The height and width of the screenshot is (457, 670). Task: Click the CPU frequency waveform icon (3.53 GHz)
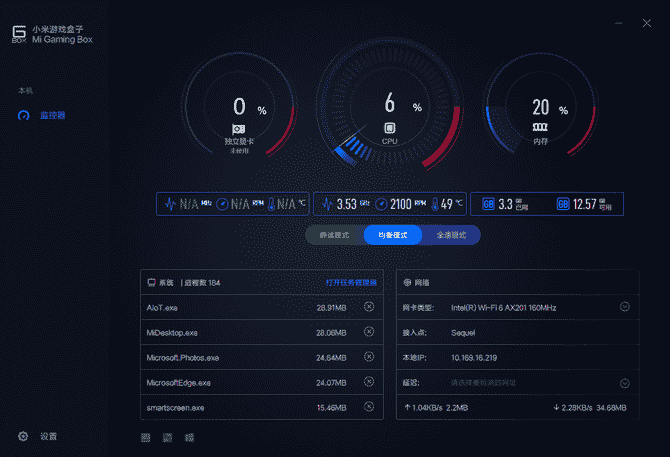click(x=327, y=204)
